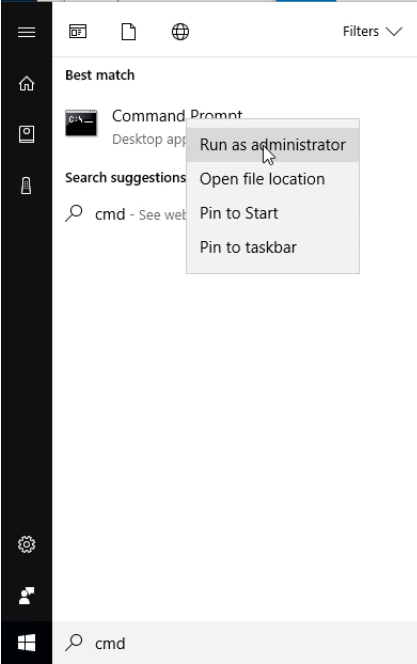This screenshot has height=664, width=417.
Task: Filter results by Documents icon
Action: click(x=129, y=32)
